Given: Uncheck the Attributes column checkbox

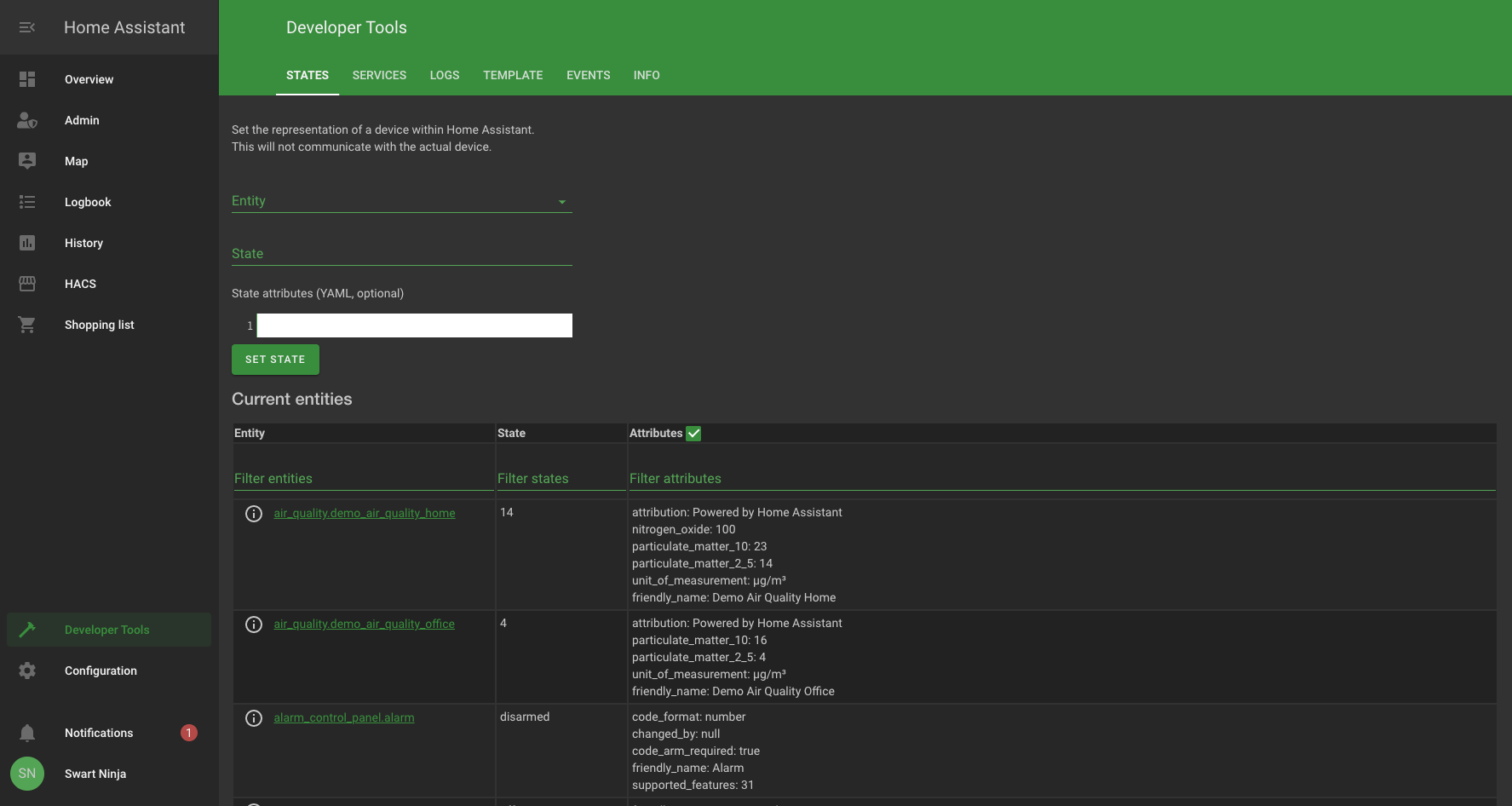Looking at the screenshot, I should 694,434.
